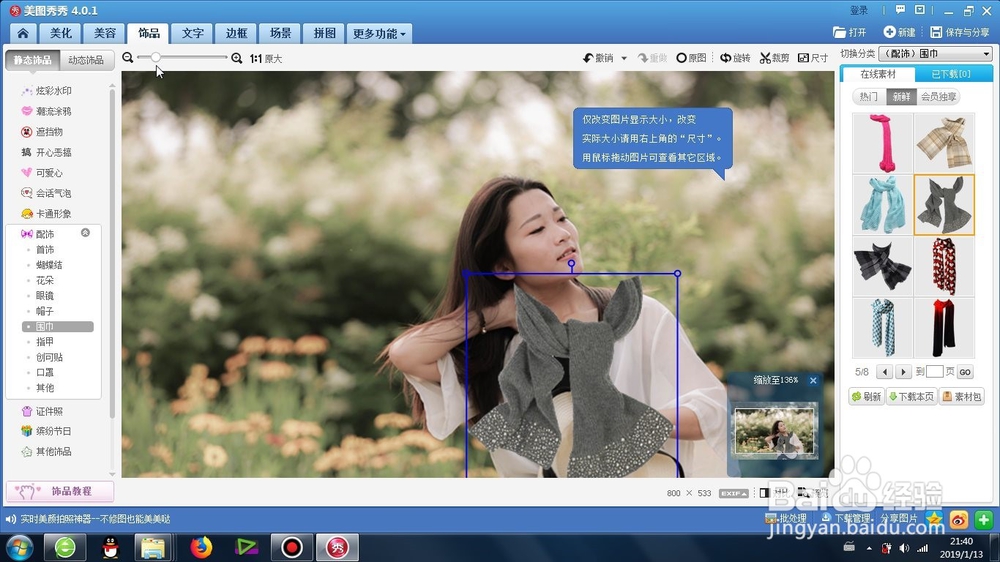This screenshot has width=1000, height=562.
Task: Open 开心恶搞 category
Action: (x=47, y=152)
